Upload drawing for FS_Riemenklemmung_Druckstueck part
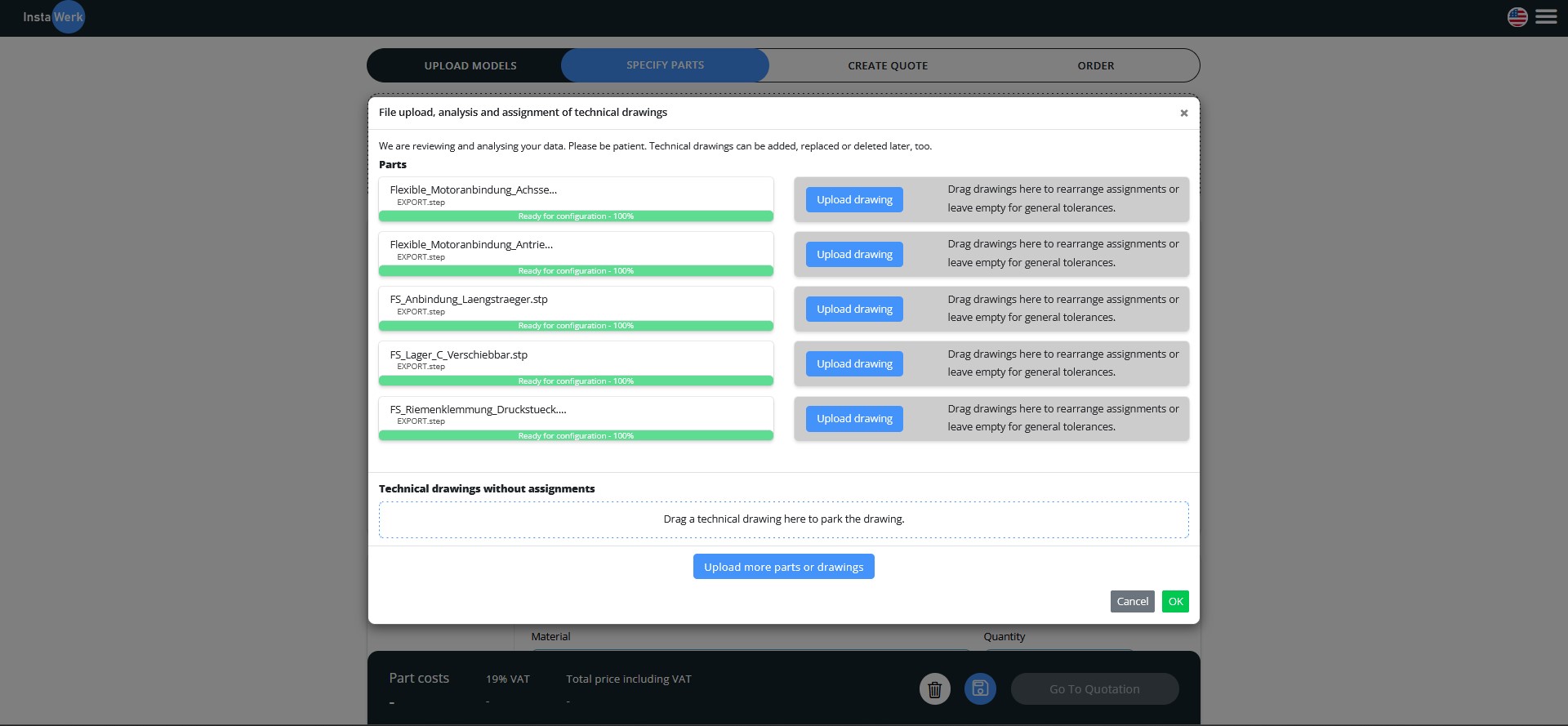This screenshot has height=726, width=1568. click(854, 419)
